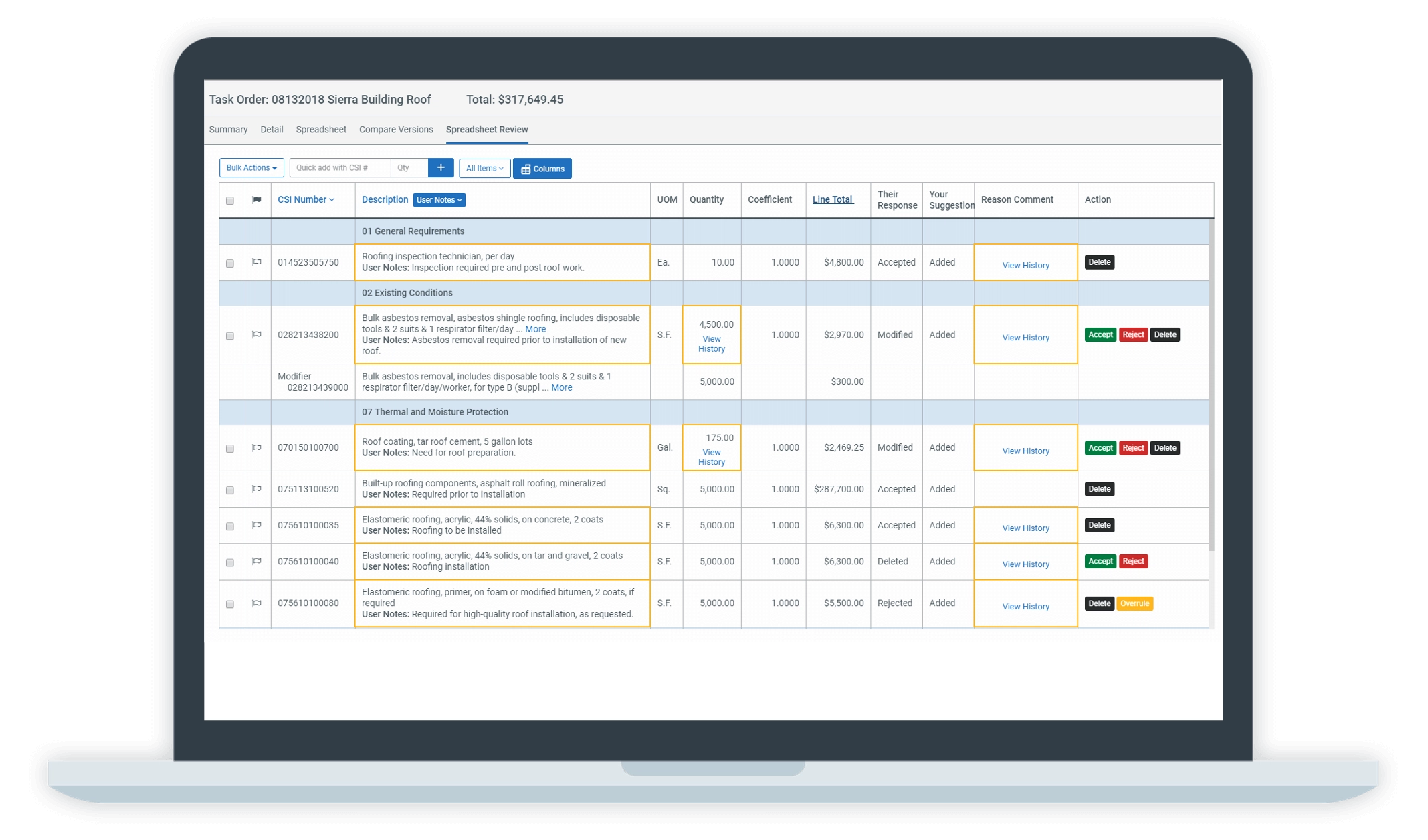1428x840 pixels.
Task: Flag the row with CSI 075610100040
Action: (257, 562)
